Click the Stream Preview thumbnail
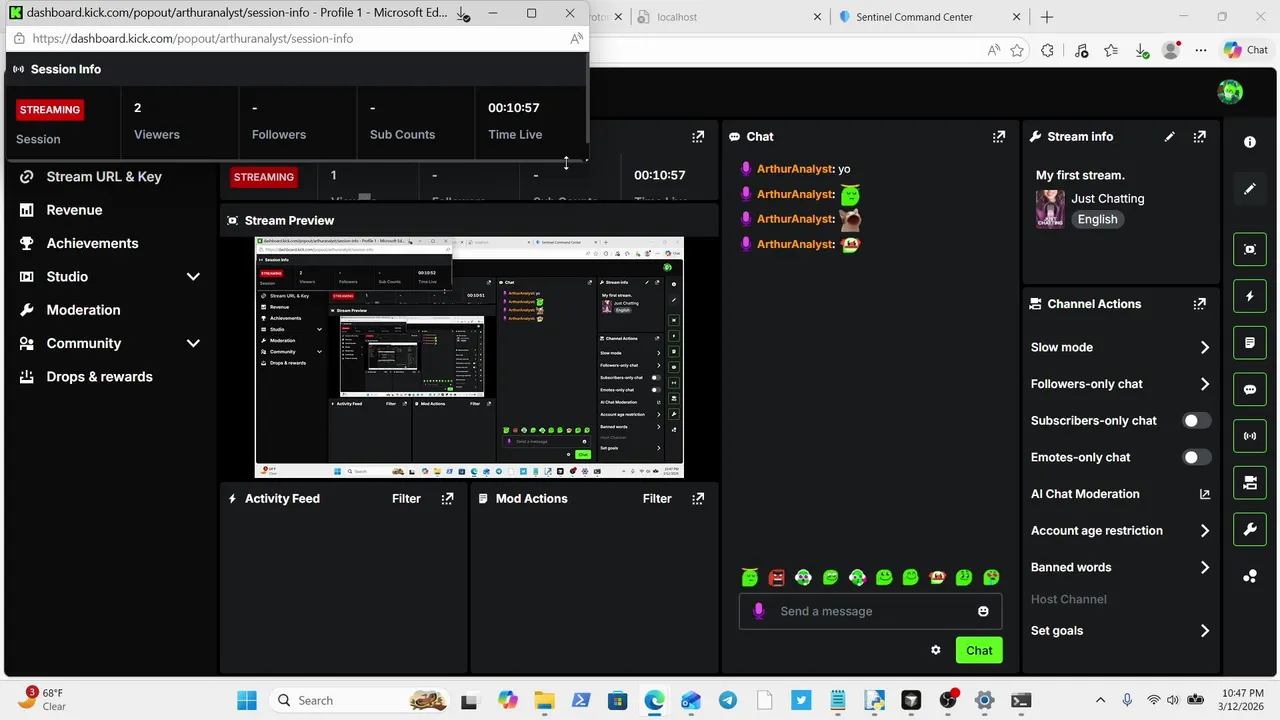The width and height of the screenshot is (1280, 720). tap(469, 357)
